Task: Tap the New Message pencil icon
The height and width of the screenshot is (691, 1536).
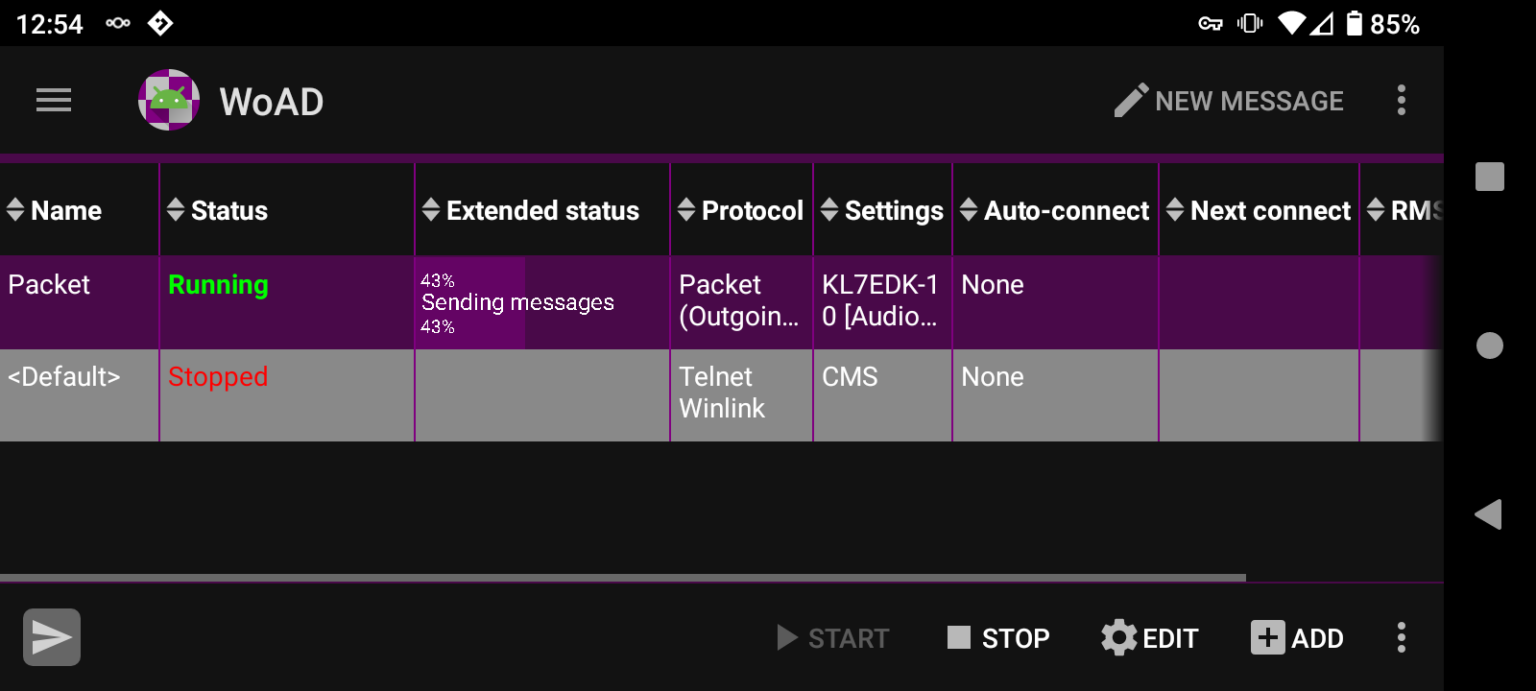Action: [1131, 100]
